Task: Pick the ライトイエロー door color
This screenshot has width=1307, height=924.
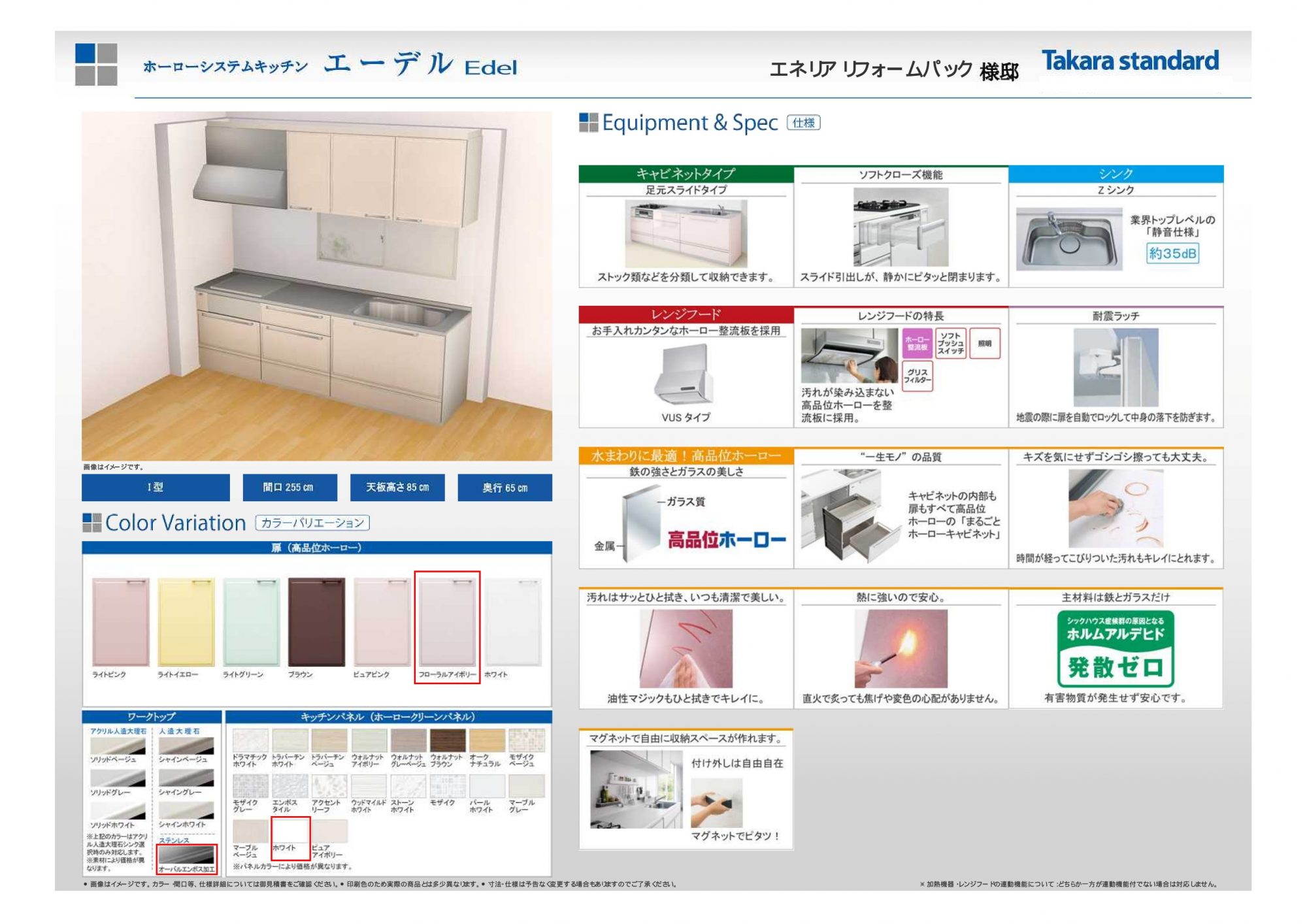Action: (186, 622)
